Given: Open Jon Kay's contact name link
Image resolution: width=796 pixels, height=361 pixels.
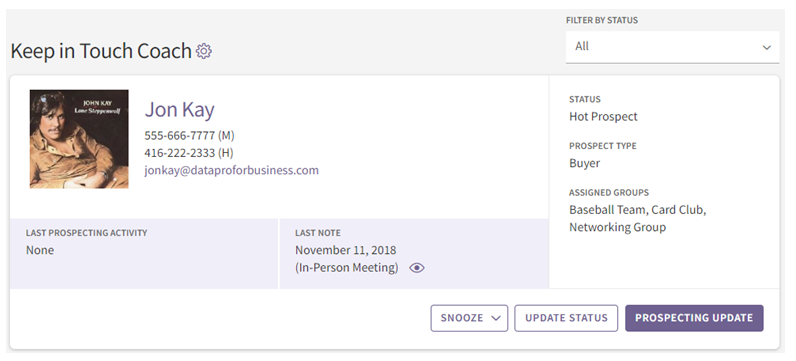Looking at the screenshot, I should pos(180,109).
